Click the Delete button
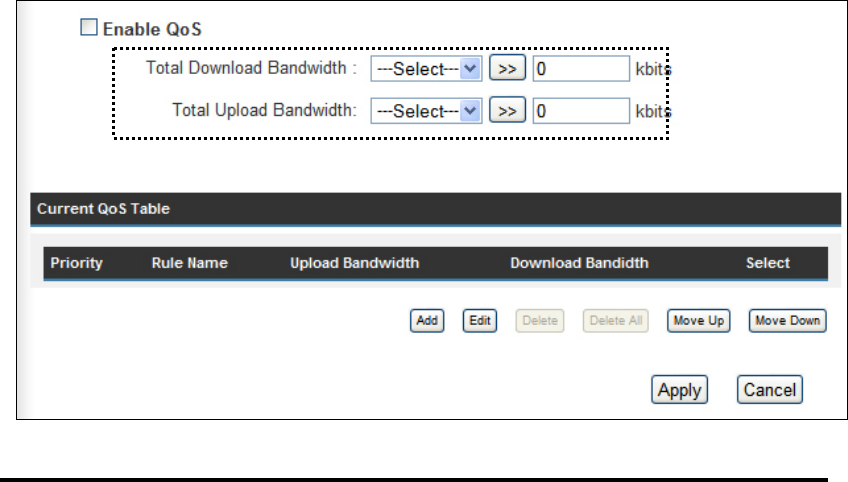 (x=540, y=321)
